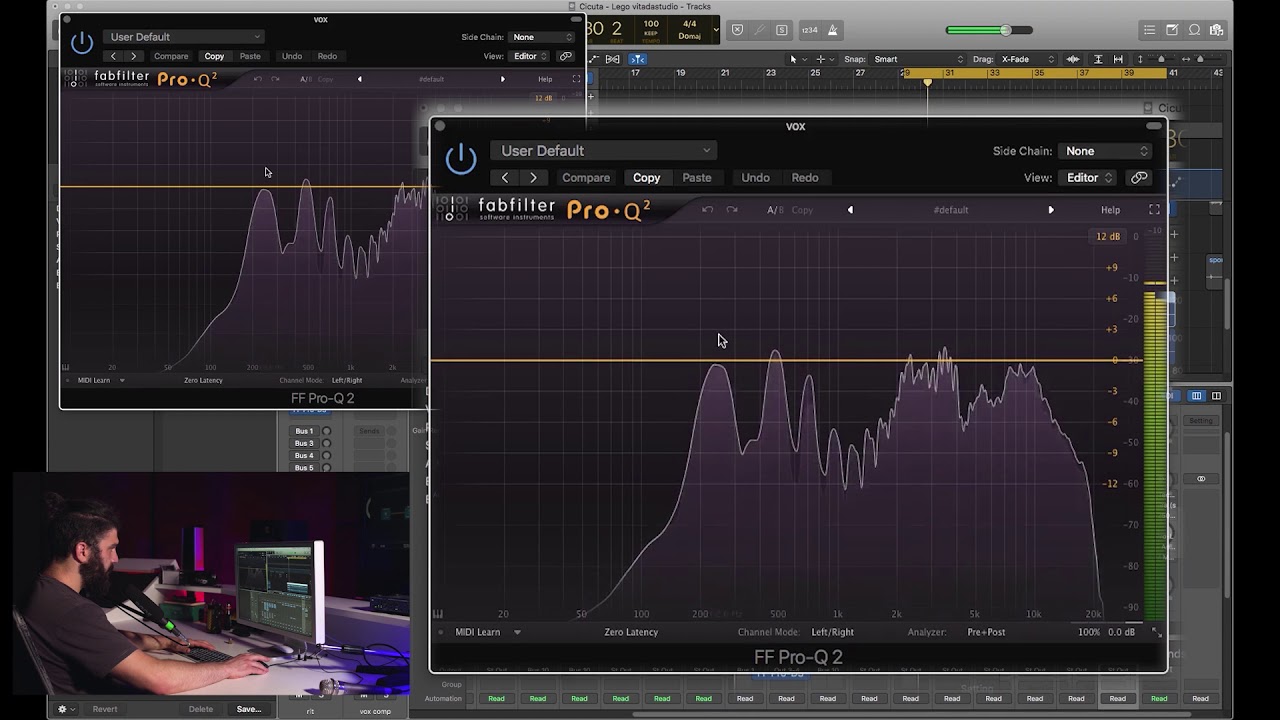The height and width of the screenshot is (720, 1280).
Task: Open the View Editor dropdown in the front window
Action: click(x=1089, y=178)
